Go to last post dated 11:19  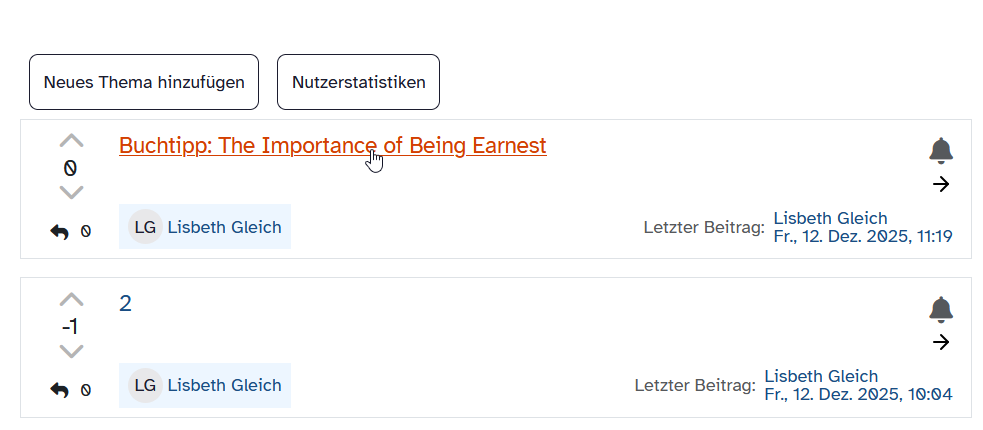click(x=862, y=237)
